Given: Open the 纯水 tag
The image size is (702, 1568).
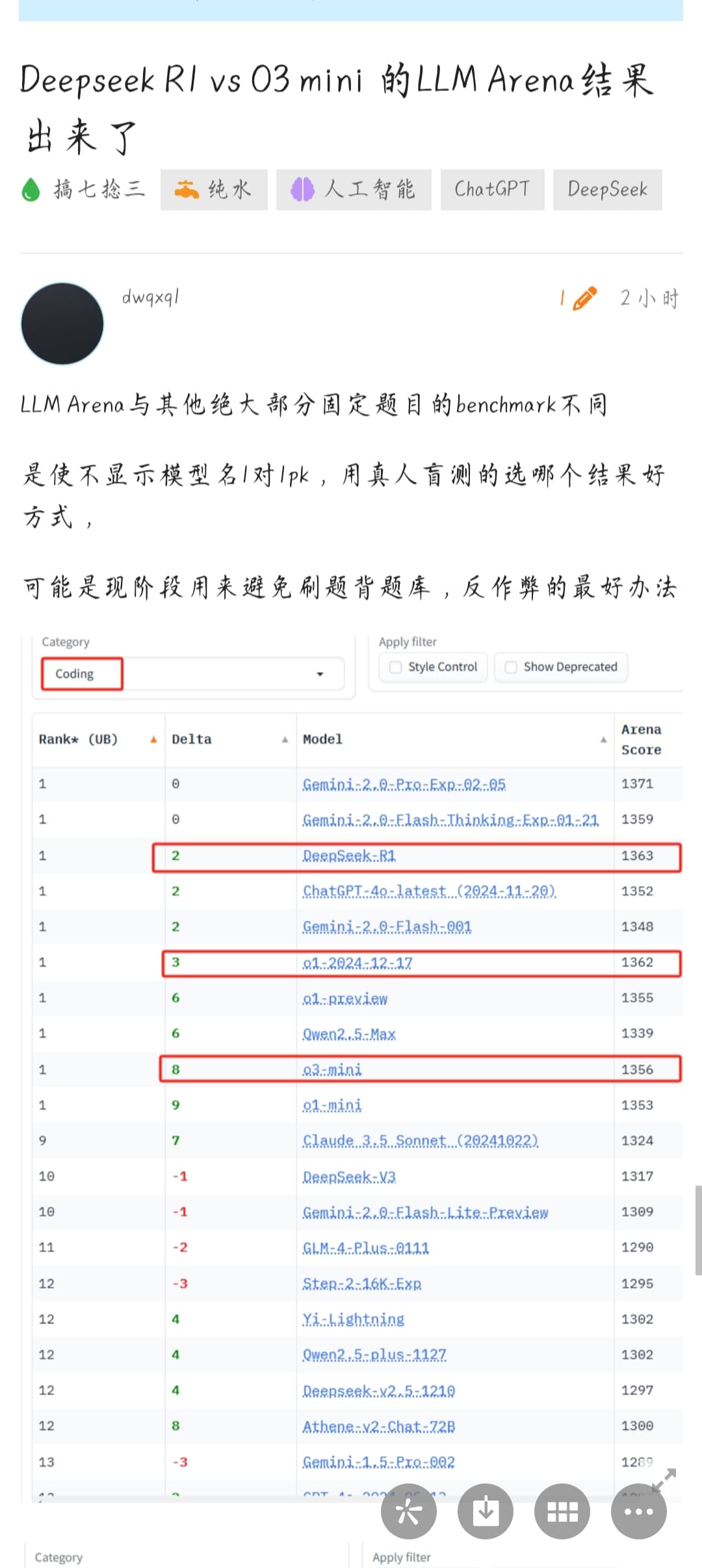Looking at the screenshot, I should [214, 189].
